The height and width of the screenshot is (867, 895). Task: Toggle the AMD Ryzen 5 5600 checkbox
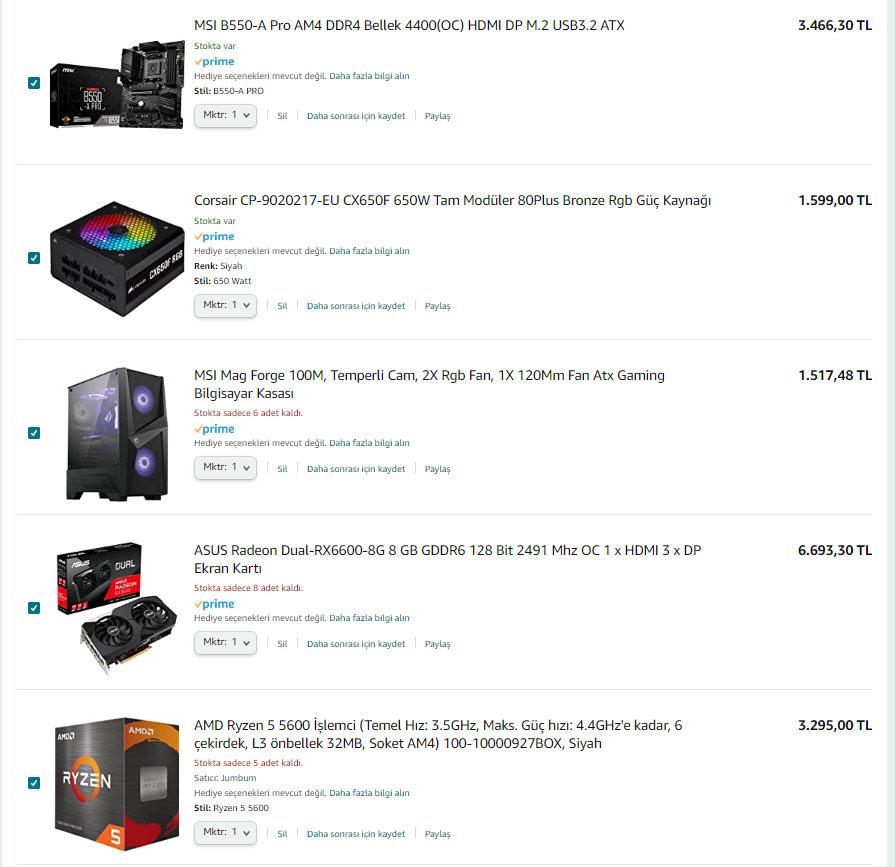click(x=34, y=783)
